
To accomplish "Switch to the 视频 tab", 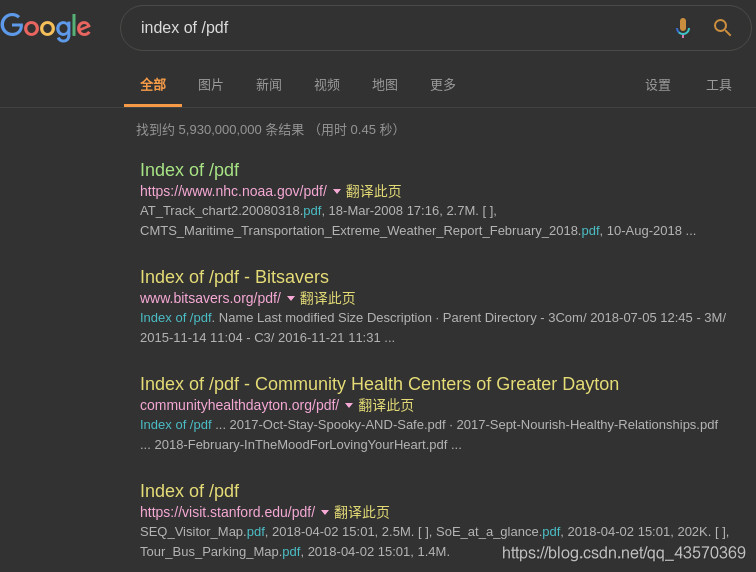I will click(x=327, y=85).
